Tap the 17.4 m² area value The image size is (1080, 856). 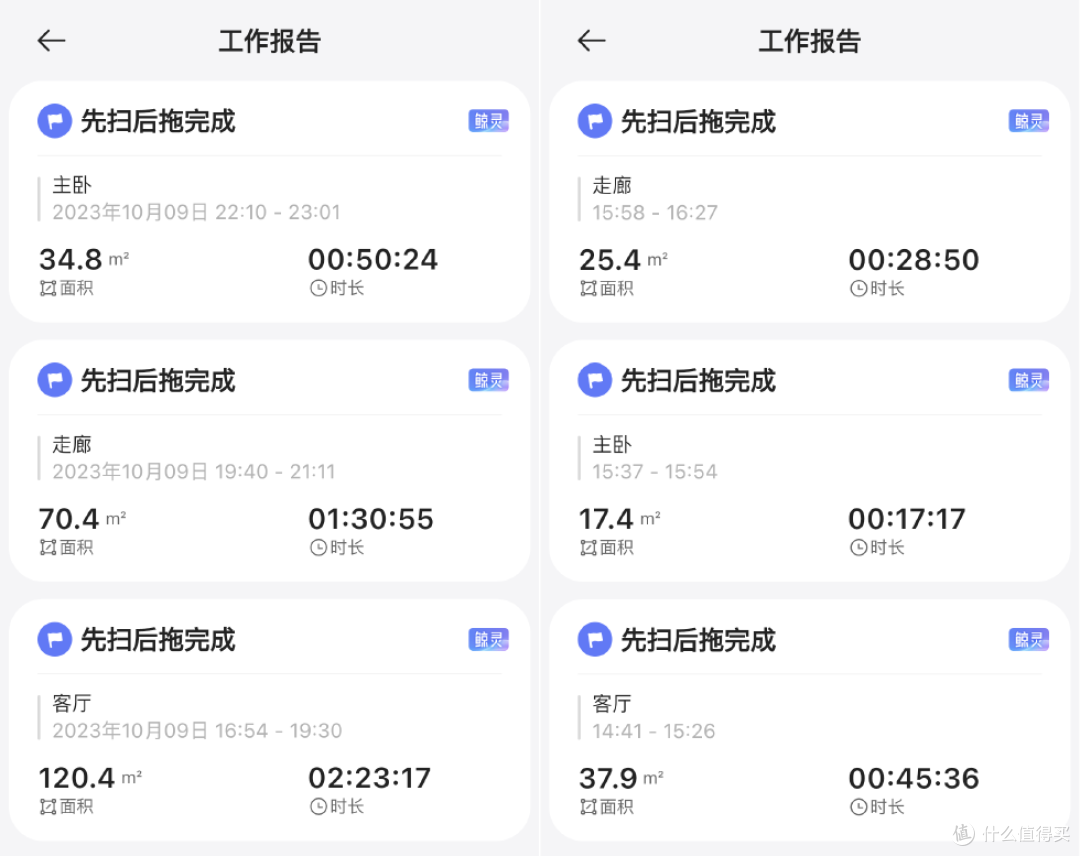(x=620, y=519)
